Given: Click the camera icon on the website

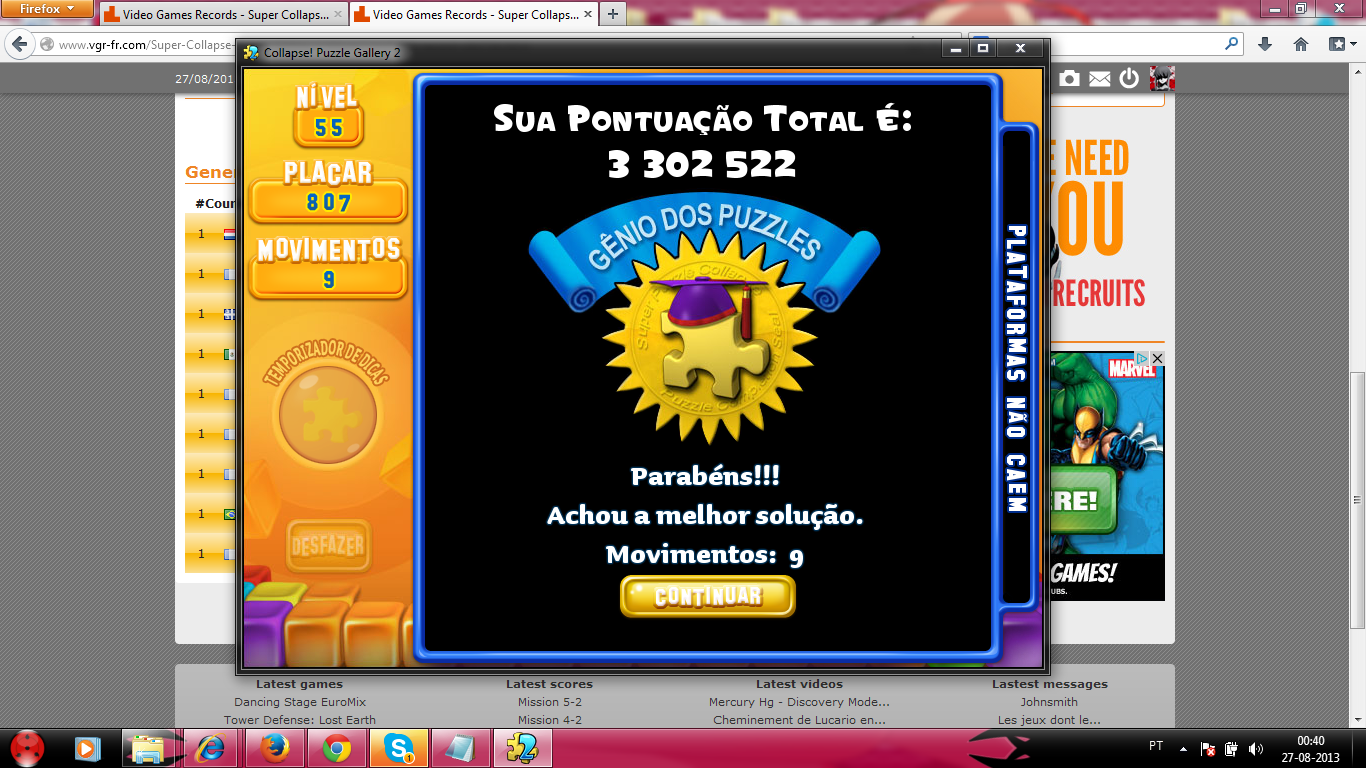Looking at the screenshot, I should click(x=1069, y=78).
